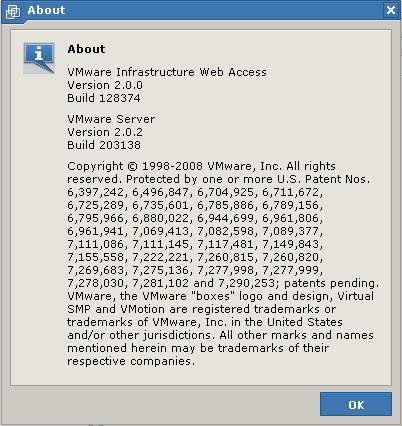Screen dimensions: 402x426
Task: Click the VMware boxes icon in title bar
Action: coord(13,11)
